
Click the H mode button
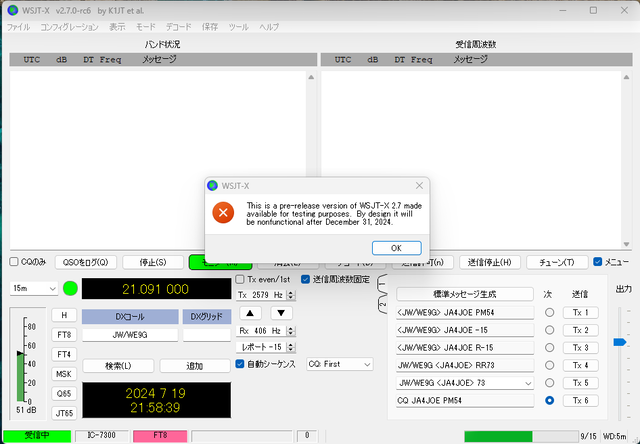point(64,315)
